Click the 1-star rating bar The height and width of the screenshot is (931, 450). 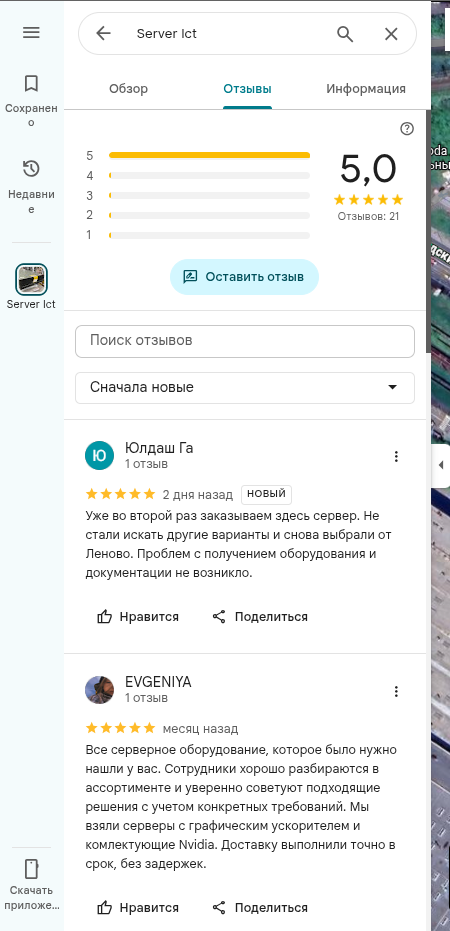click(x=210, y=235)
